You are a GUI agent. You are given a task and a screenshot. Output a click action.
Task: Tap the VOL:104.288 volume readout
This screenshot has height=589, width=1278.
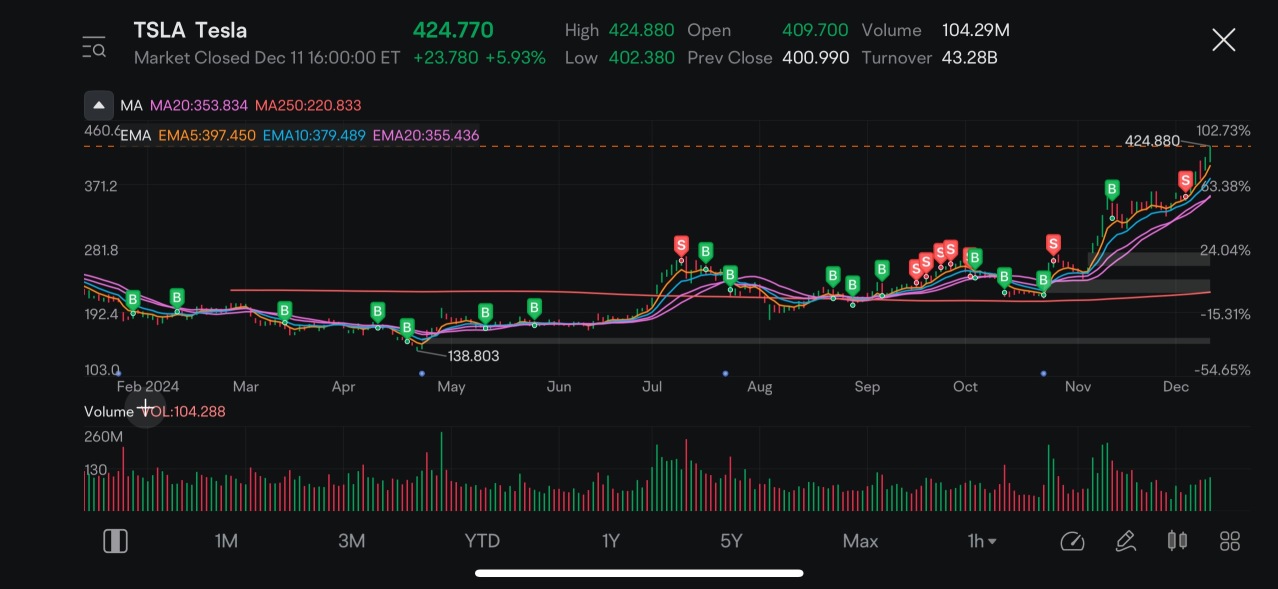click(182, 411)
